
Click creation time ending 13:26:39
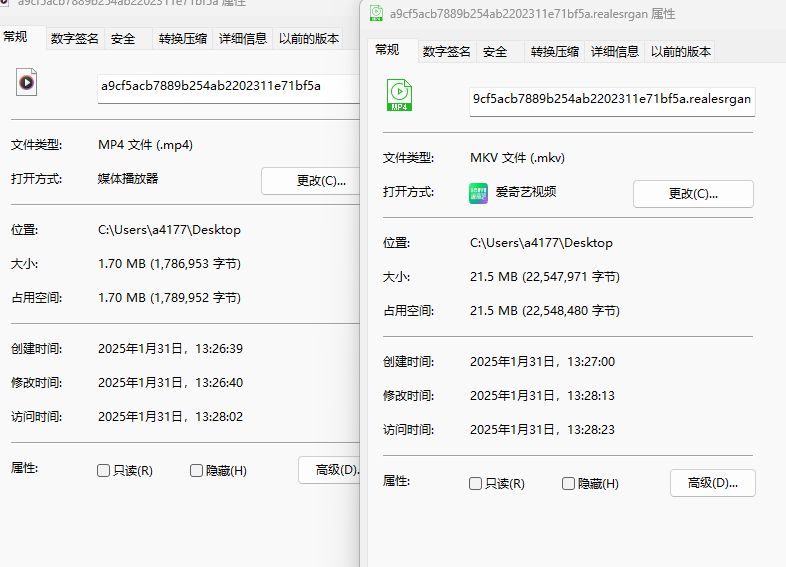tap(170, 348)
